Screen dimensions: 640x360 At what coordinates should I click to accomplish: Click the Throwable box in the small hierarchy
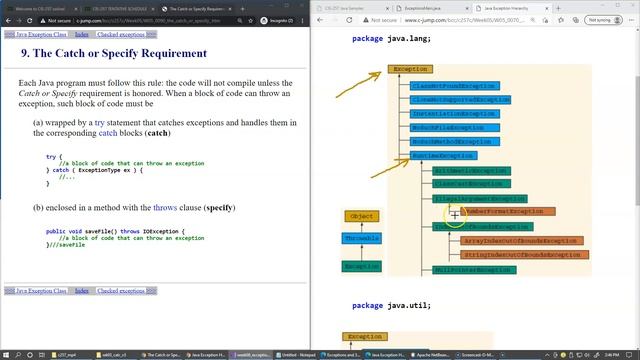tap(362, 238)
